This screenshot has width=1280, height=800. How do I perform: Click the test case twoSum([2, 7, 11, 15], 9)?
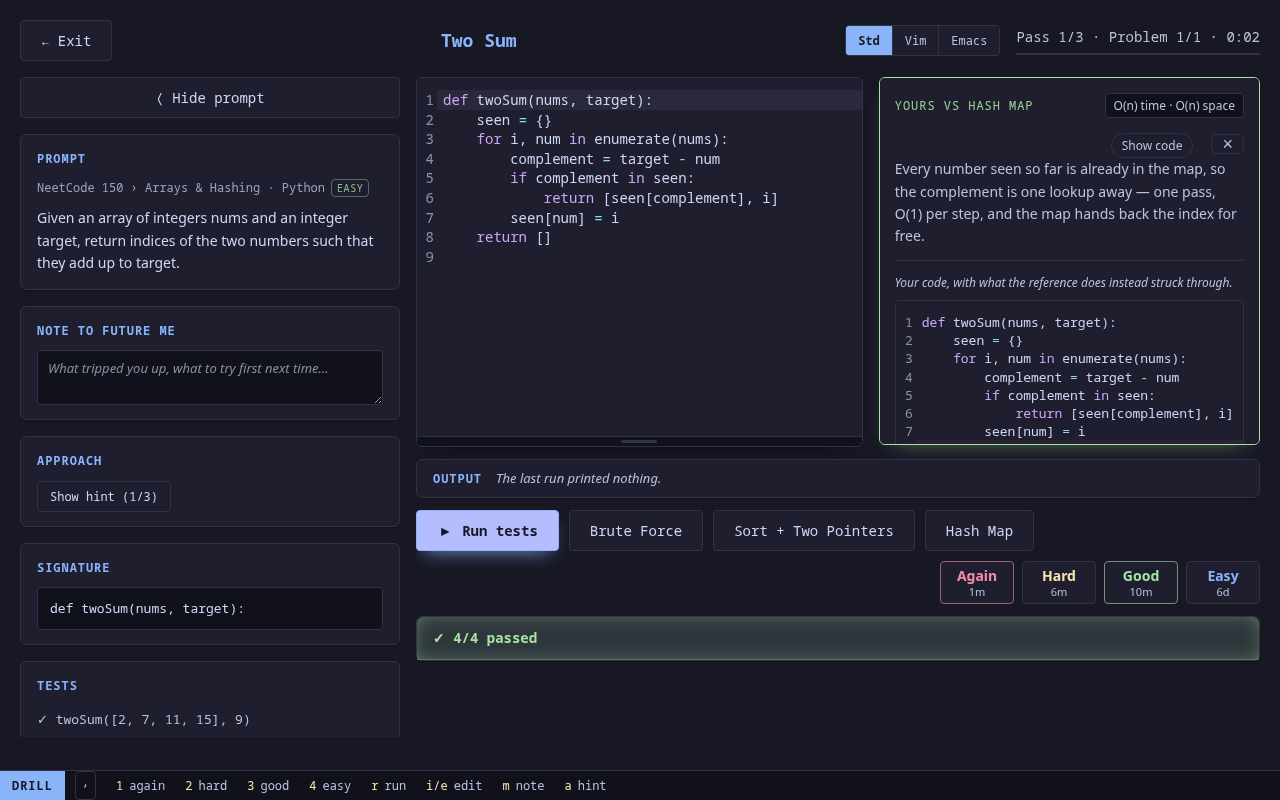153,719
